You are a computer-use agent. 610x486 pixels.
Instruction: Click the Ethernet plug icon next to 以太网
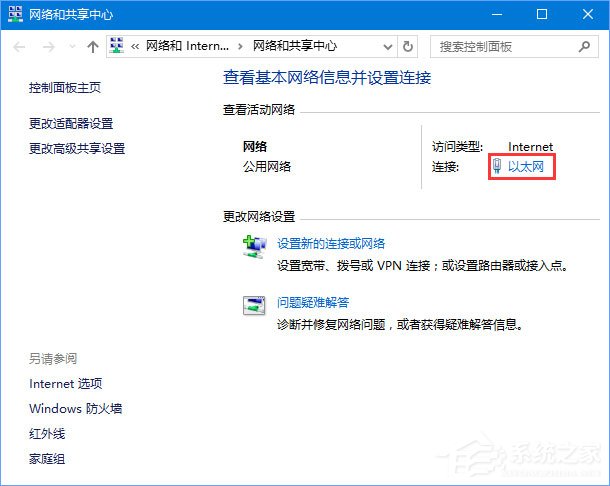click(497, 166)
